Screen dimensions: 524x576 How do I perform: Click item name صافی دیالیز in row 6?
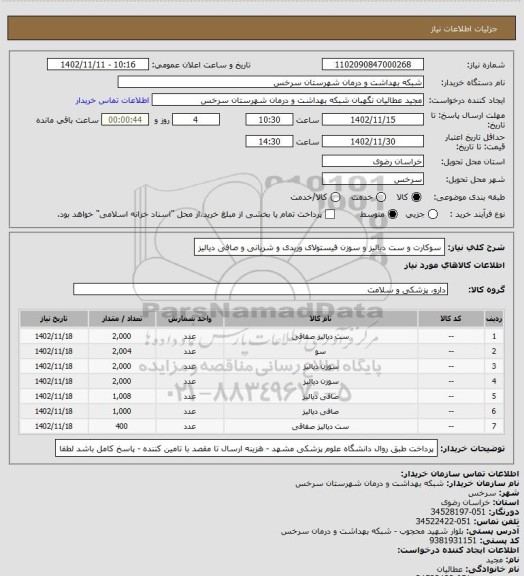[320, 411]
